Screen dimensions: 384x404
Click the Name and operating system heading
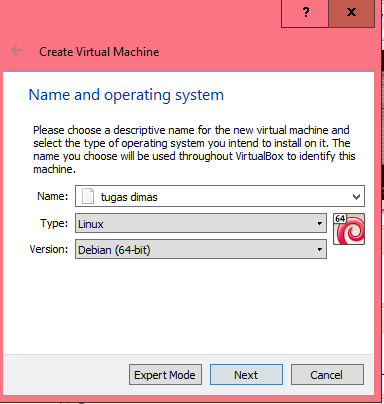[x=126, y=95]
